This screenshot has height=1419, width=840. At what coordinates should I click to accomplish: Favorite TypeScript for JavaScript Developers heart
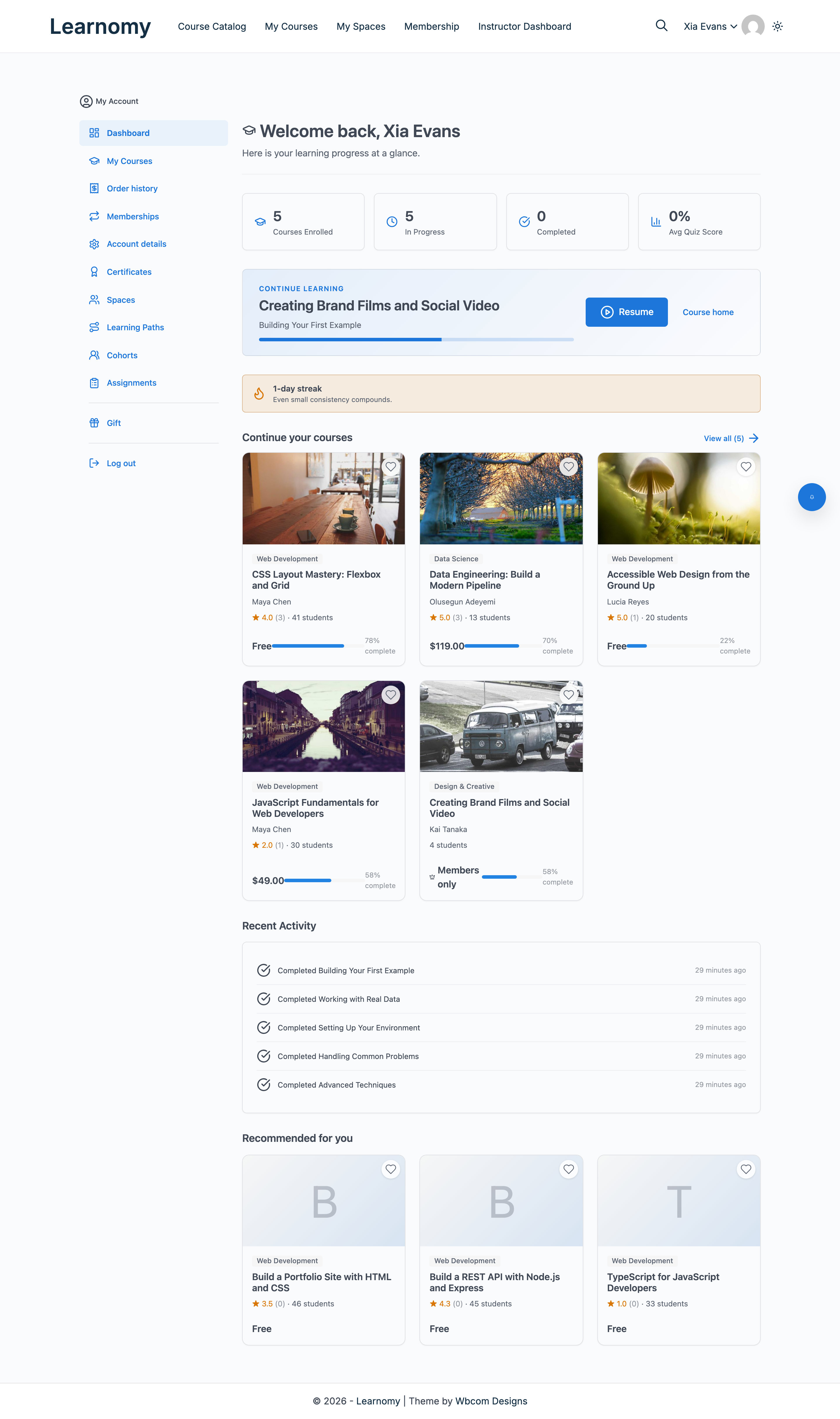tap(746, 1169)
